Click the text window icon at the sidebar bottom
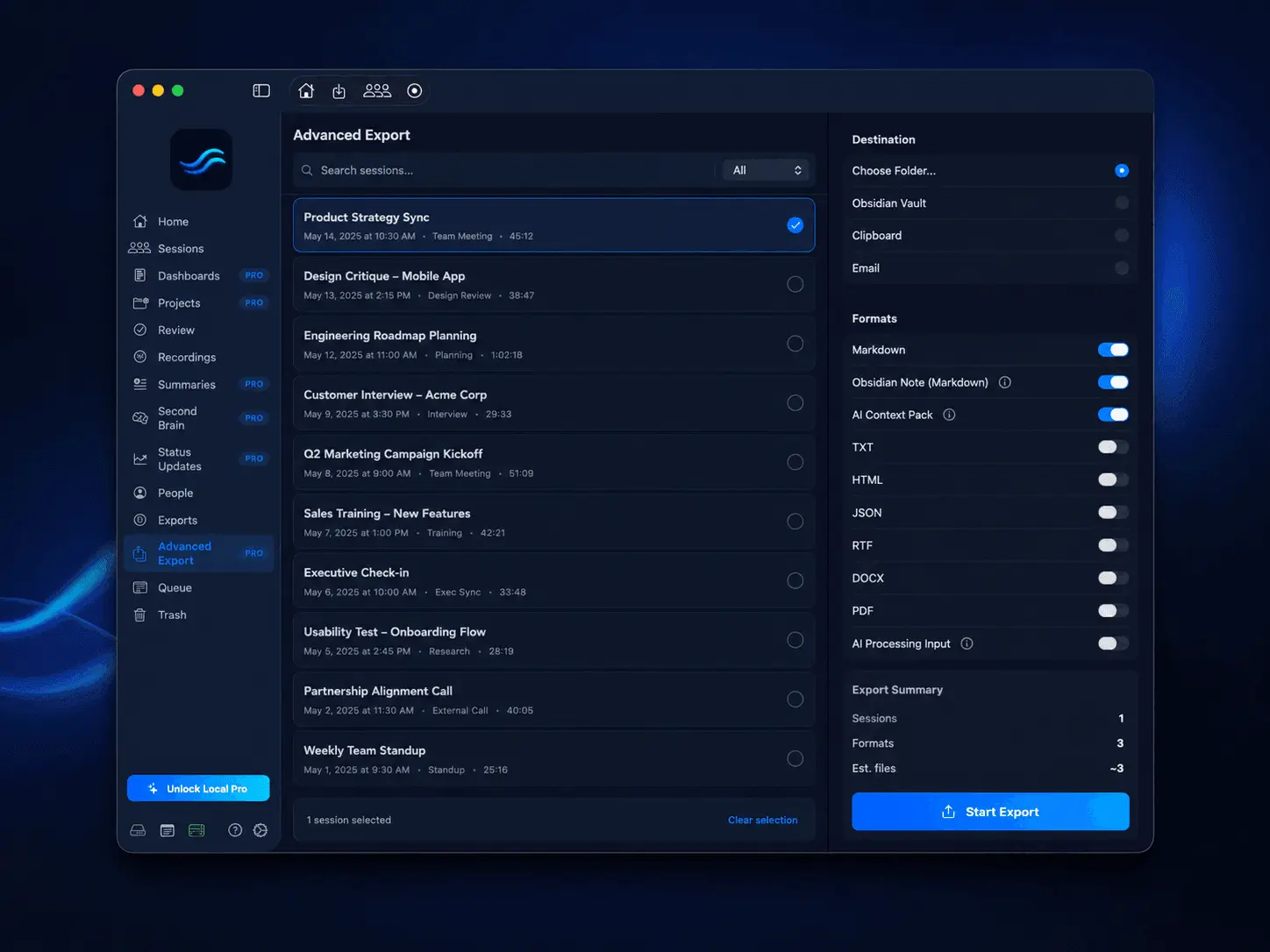 pos(168,830)
